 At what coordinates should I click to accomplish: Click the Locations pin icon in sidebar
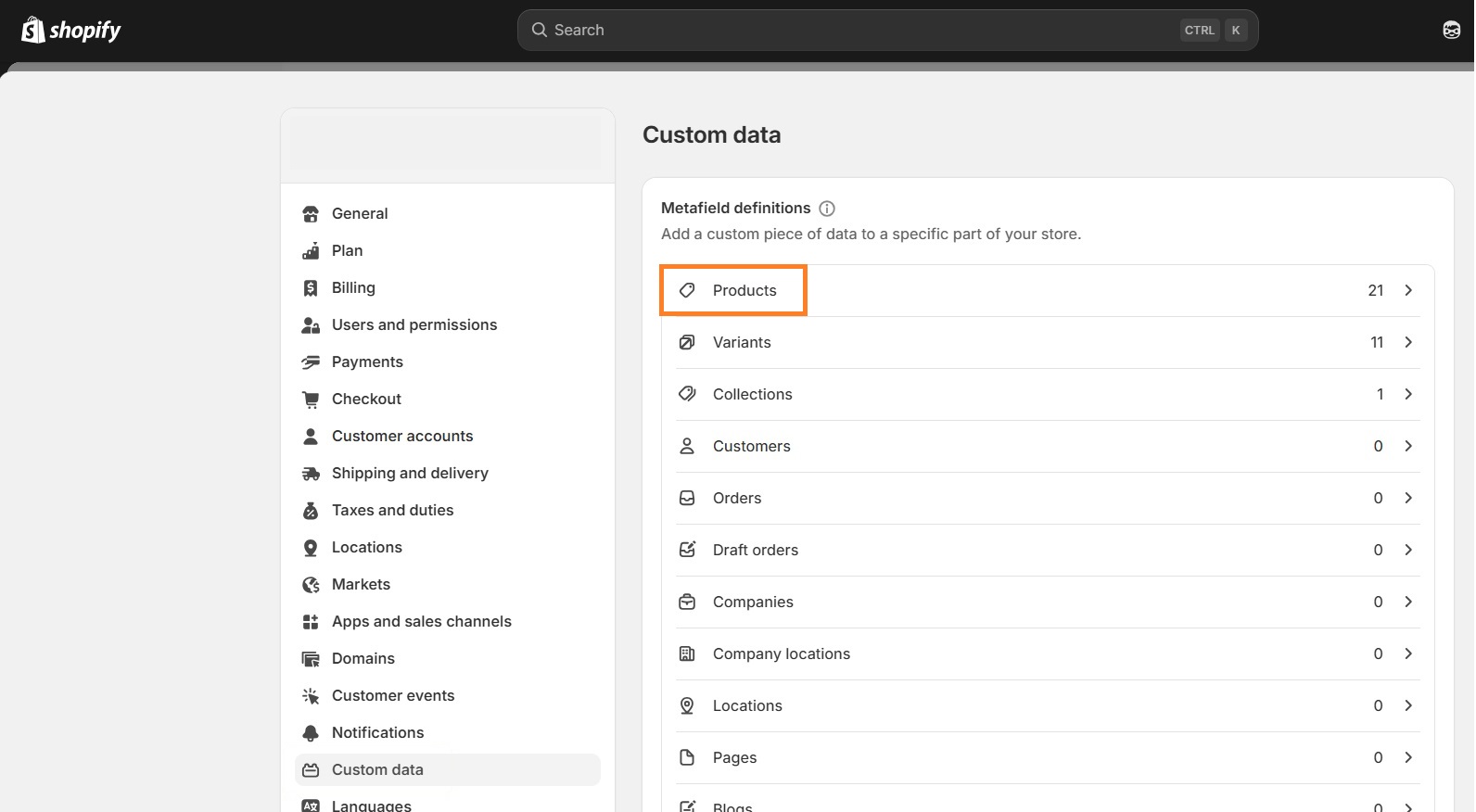pyautogui.click(x=311, y=548)
